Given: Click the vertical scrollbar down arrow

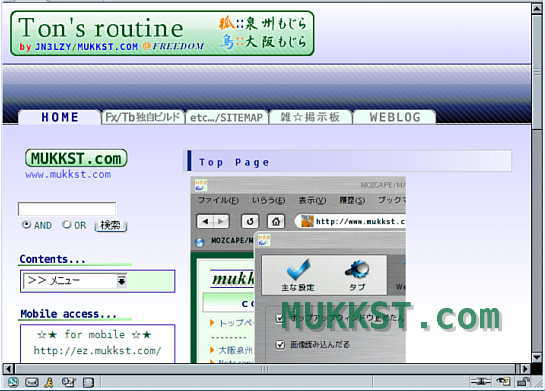Looking at the screenshot, I should [x=537, y=357].
